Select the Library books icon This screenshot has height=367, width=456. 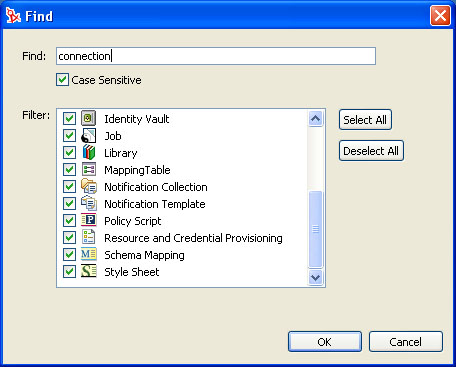tap(89, 153)
